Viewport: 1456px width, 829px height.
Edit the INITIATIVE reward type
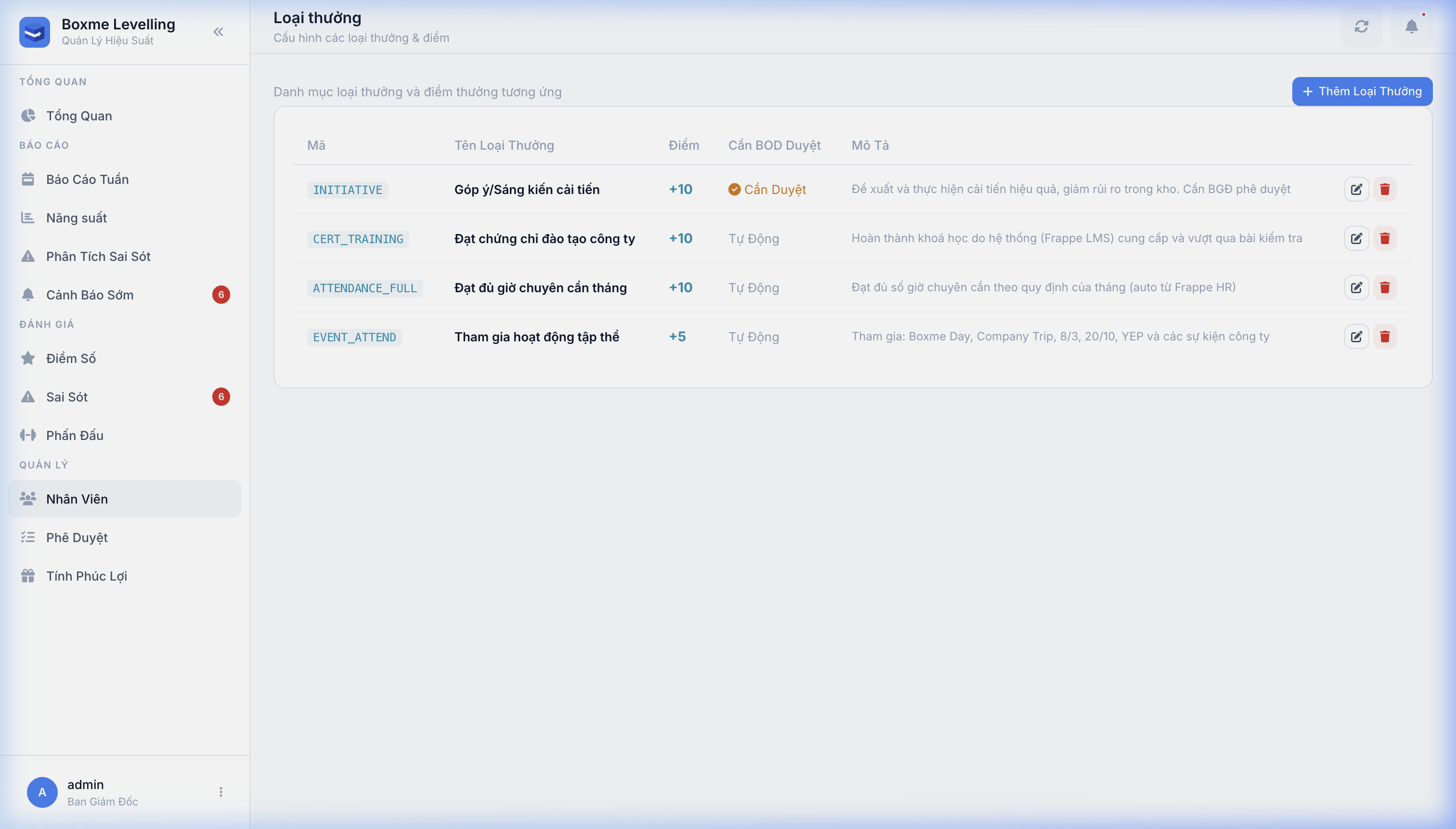[x=1356, y=190]
